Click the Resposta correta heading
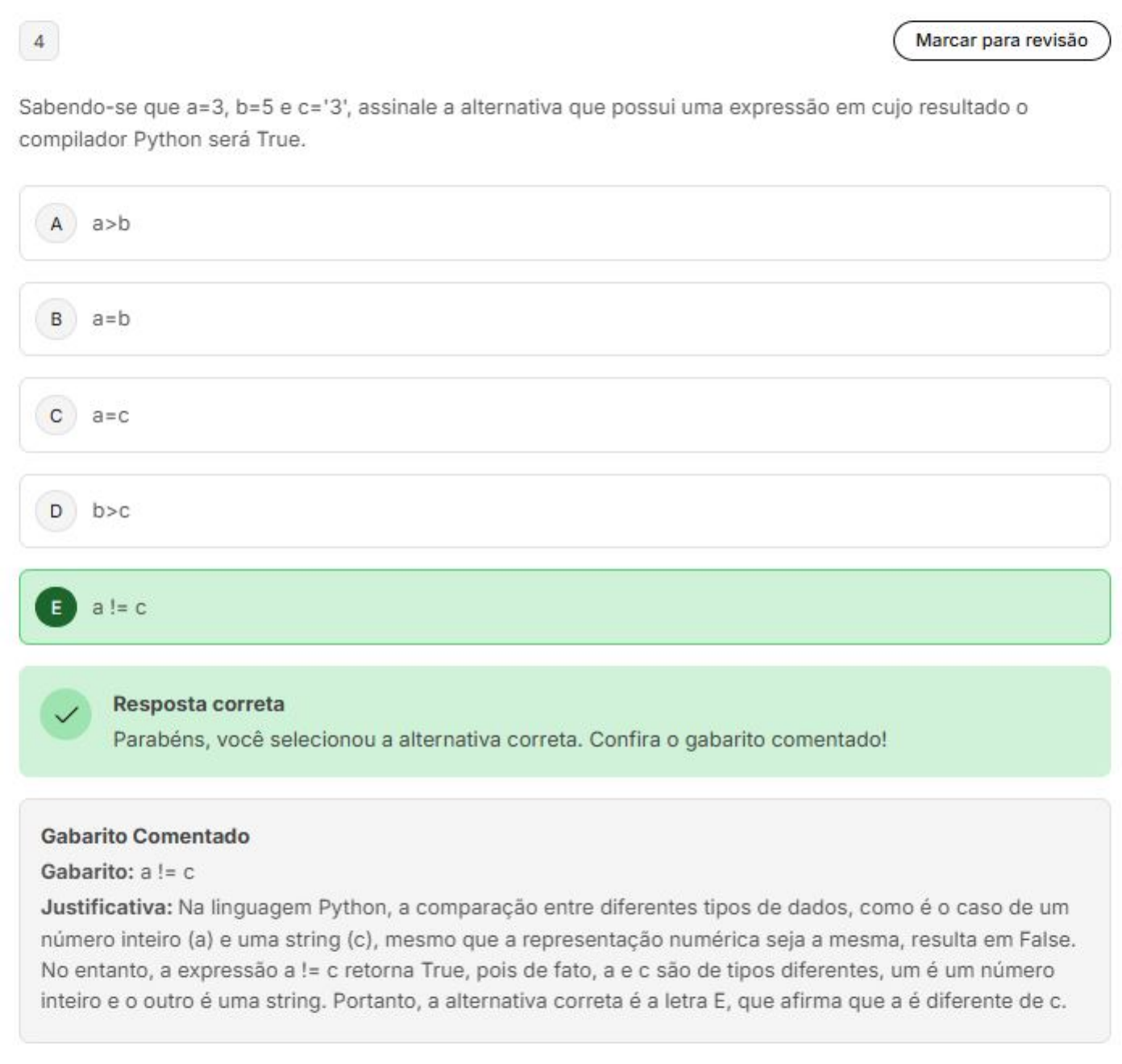1122x1064 pixels. [198, 704]
